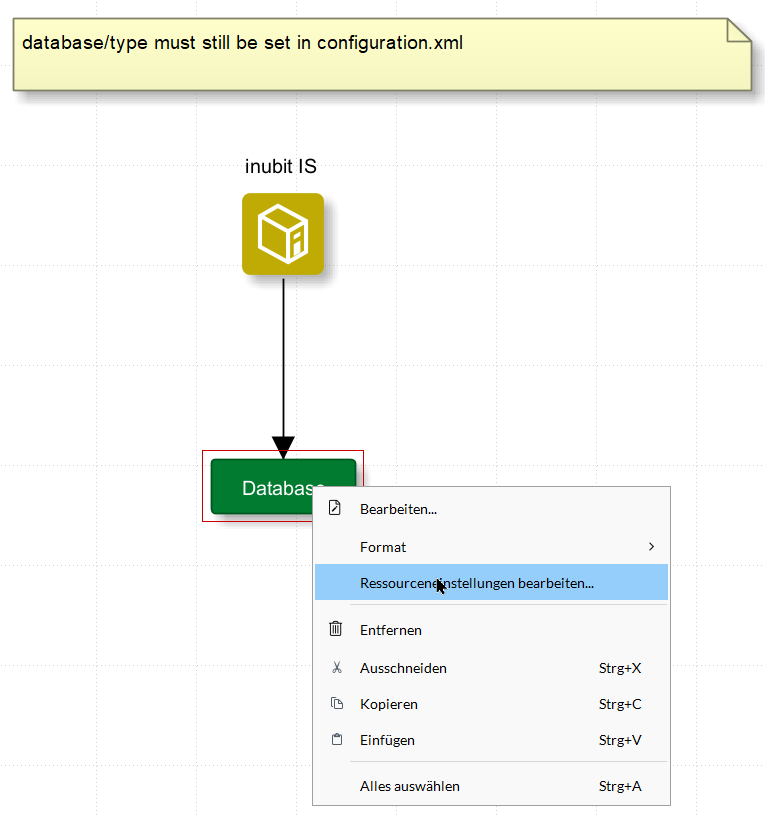Click the scissors icon beside Ausschneiden
Screen dimensions: 765x818
(336, 668)
